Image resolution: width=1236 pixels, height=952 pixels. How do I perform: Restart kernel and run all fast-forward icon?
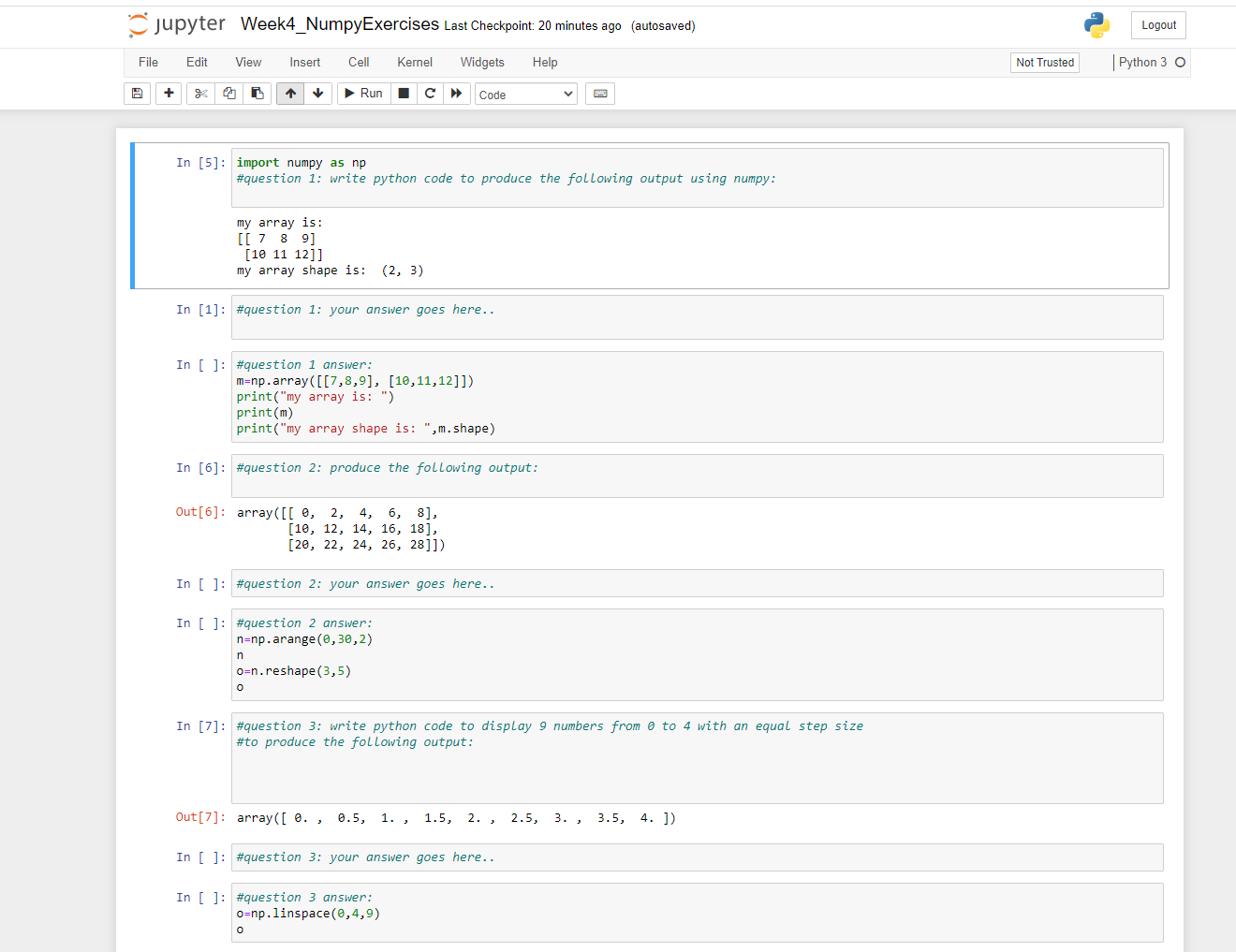pos(456,94)
